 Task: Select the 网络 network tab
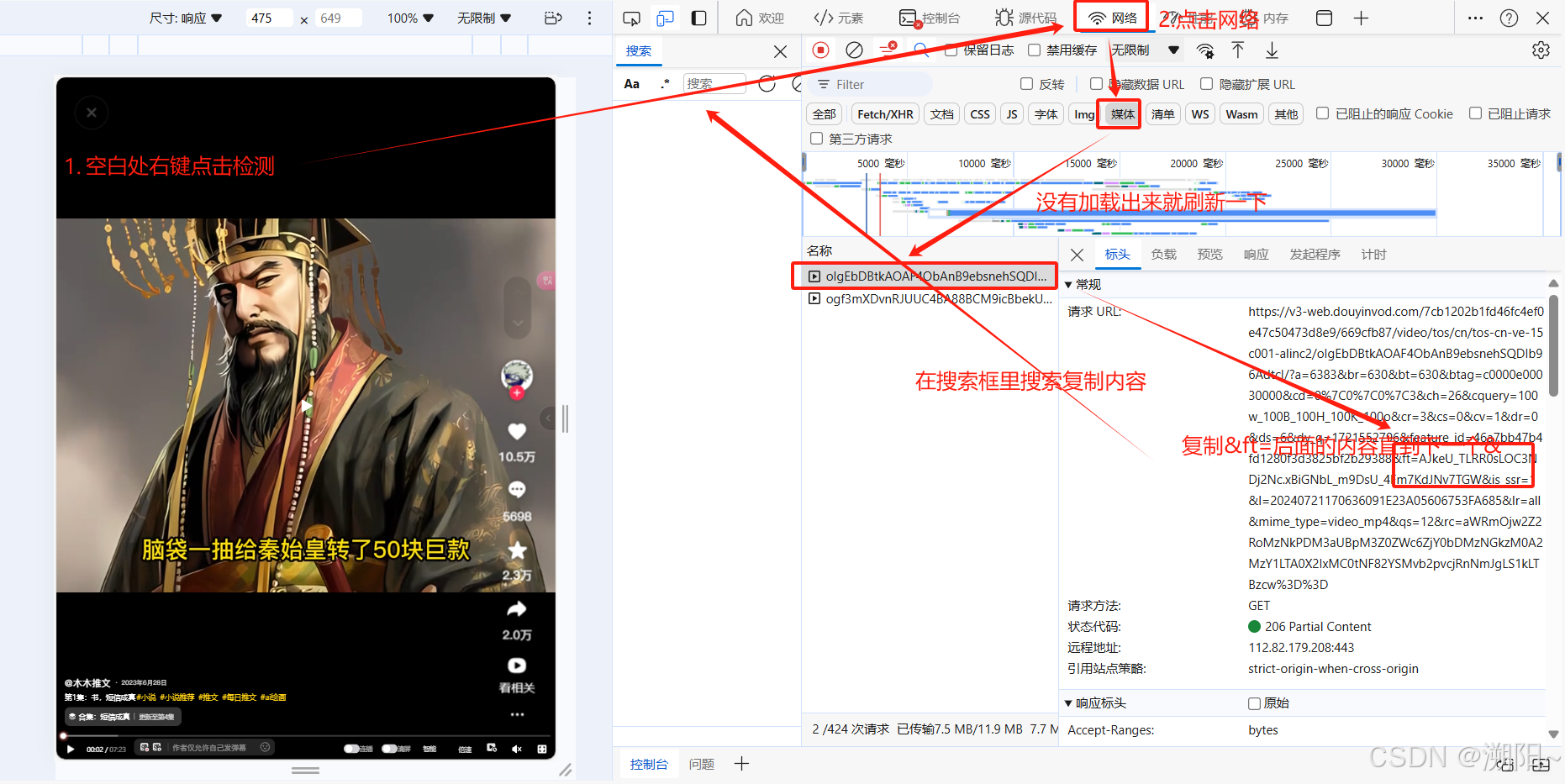tap(1112, 18)
